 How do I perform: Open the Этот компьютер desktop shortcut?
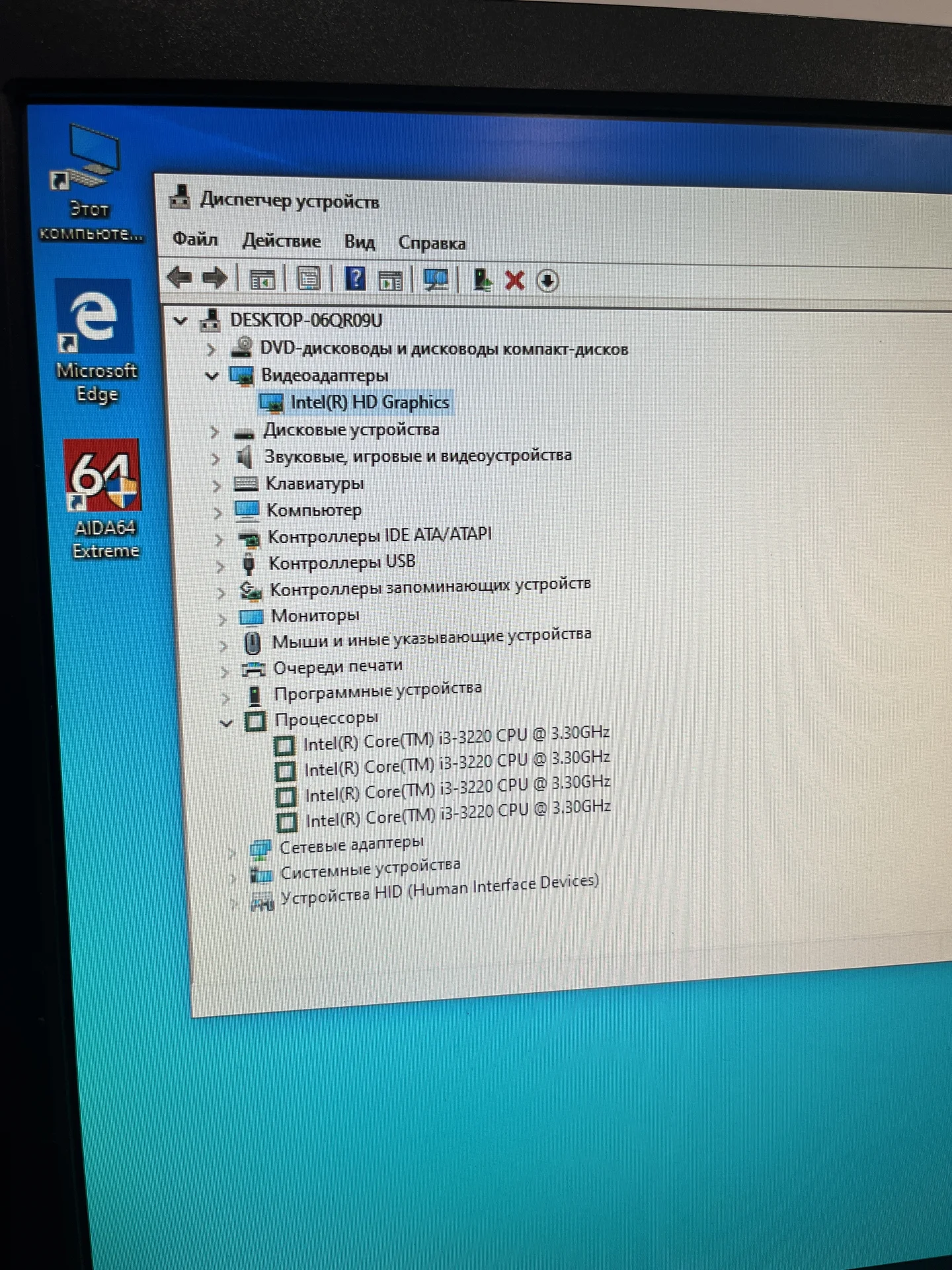coord(89,182)
